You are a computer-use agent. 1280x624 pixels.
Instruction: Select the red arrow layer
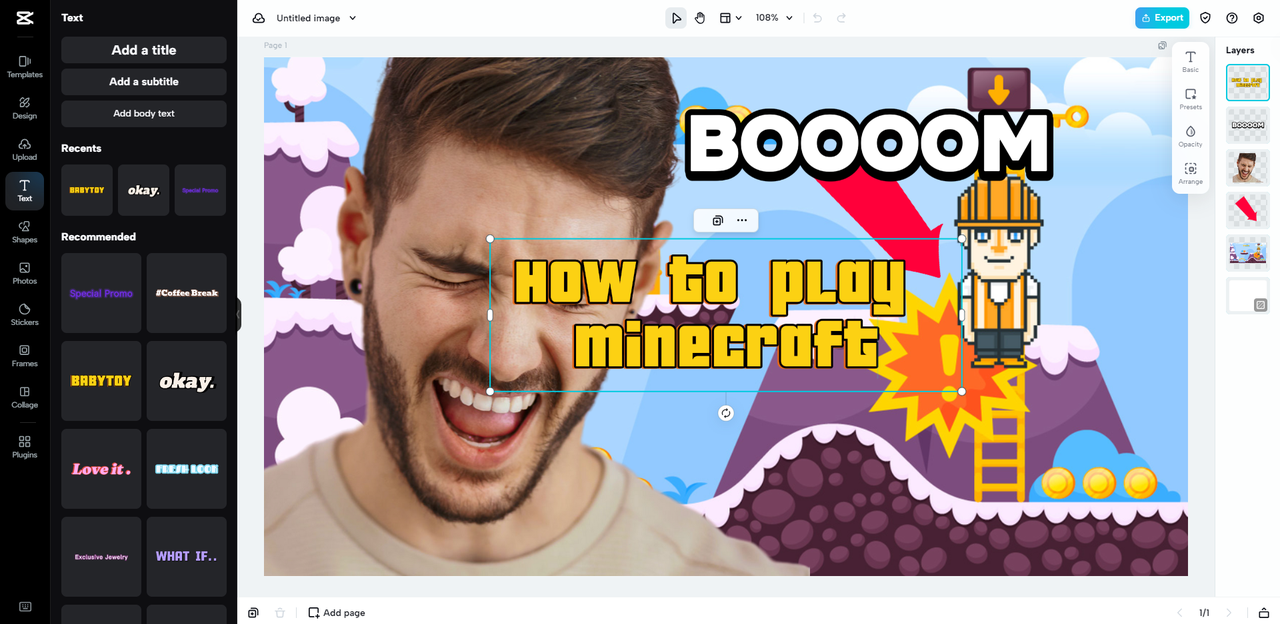1248,210
